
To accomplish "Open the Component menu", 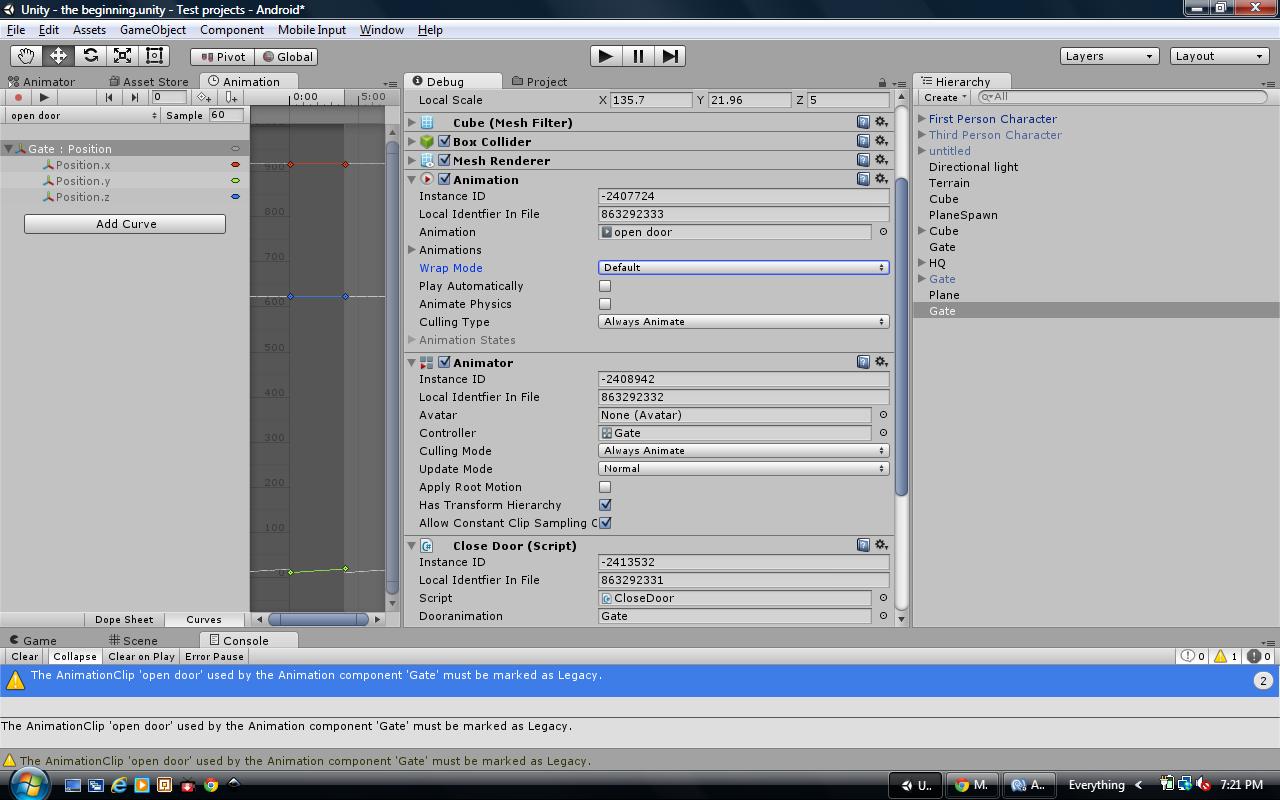I will coord(231,30).
